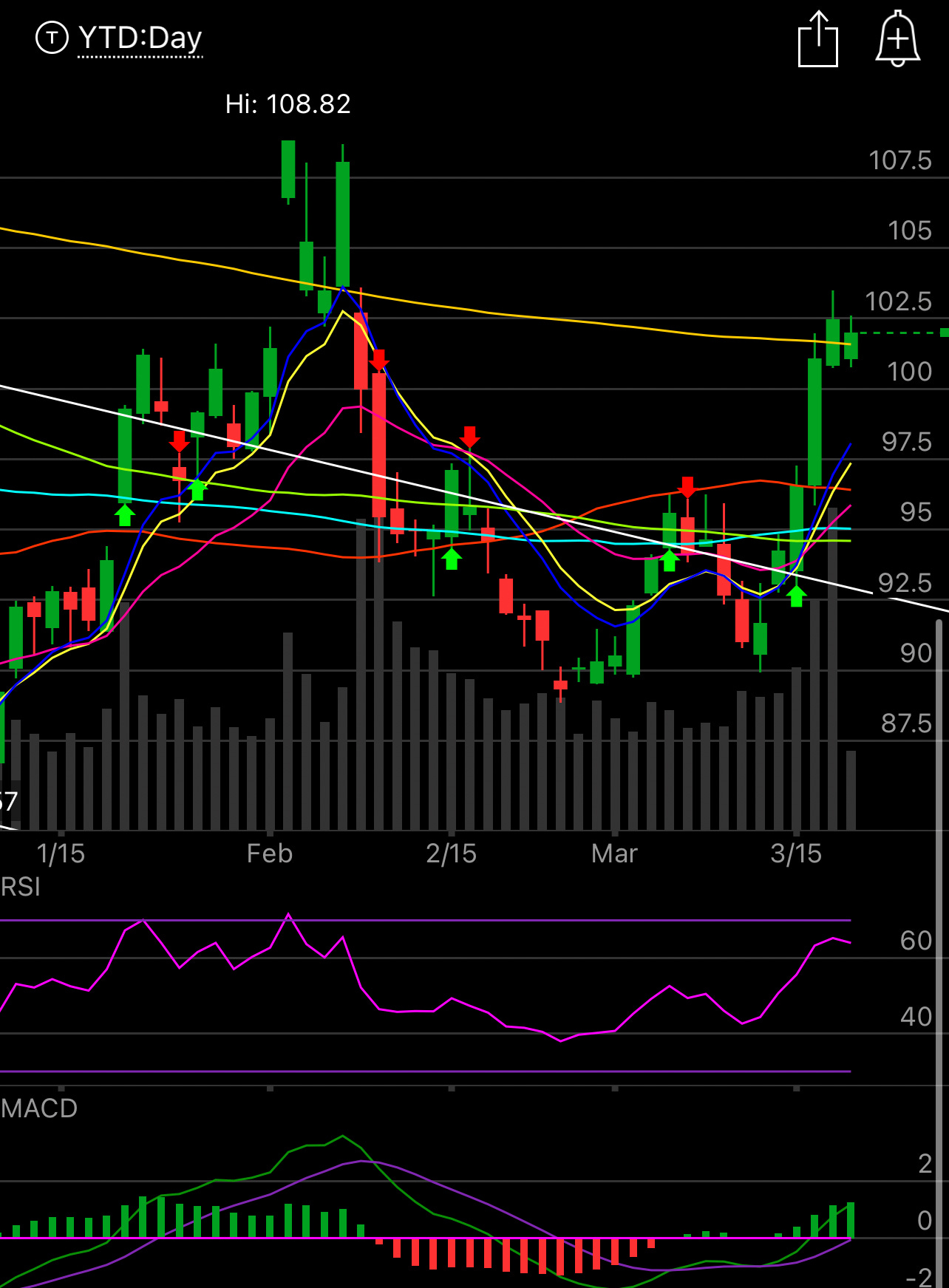
Task: Tap the 87.5 price axis label
Action: coord(906,723)
